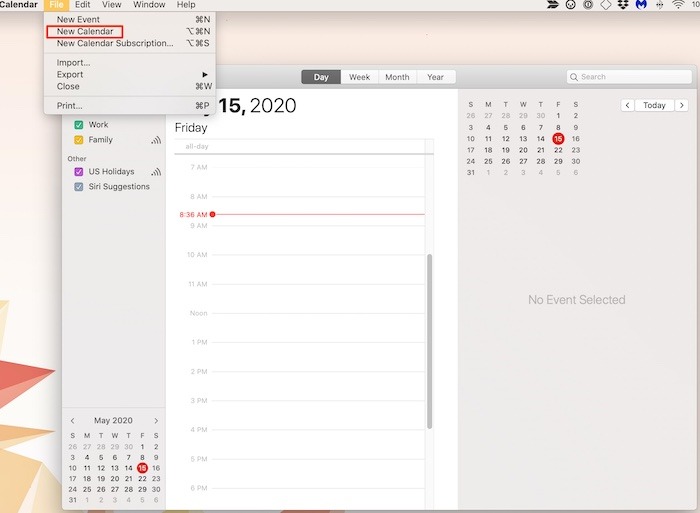Click the Search field

[629, 77]
